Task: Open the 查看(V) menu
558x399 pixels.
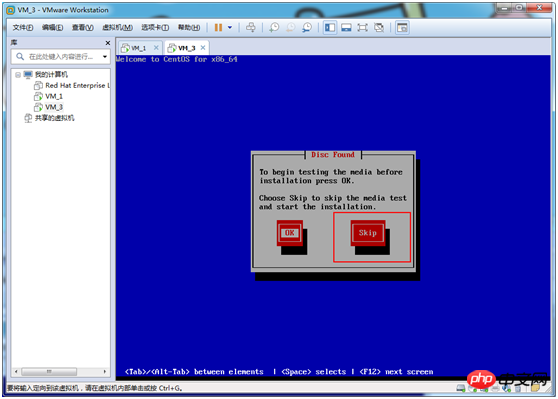Action: point(83,28)
